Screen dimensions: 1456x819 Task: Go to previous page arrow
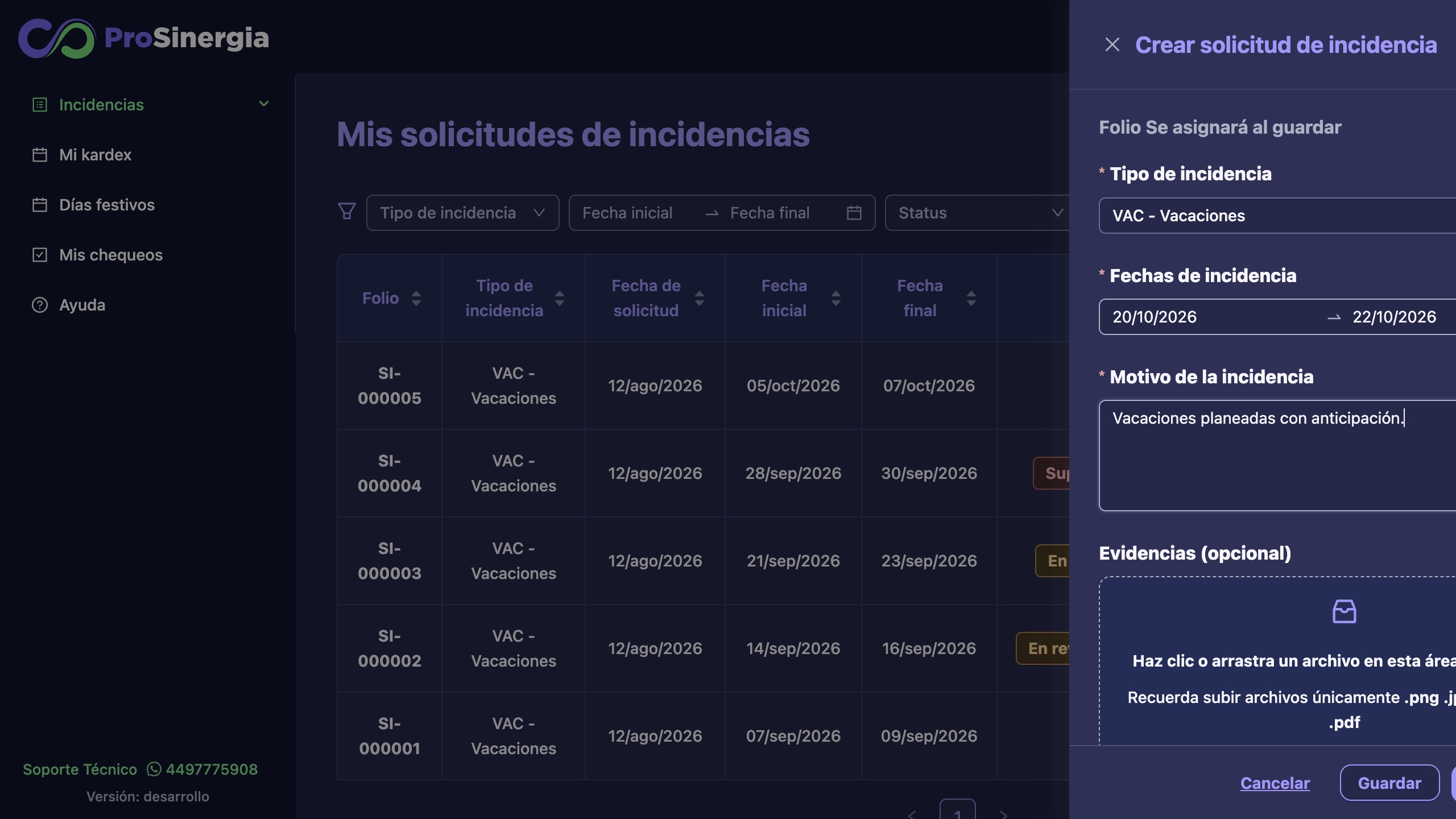912,814
